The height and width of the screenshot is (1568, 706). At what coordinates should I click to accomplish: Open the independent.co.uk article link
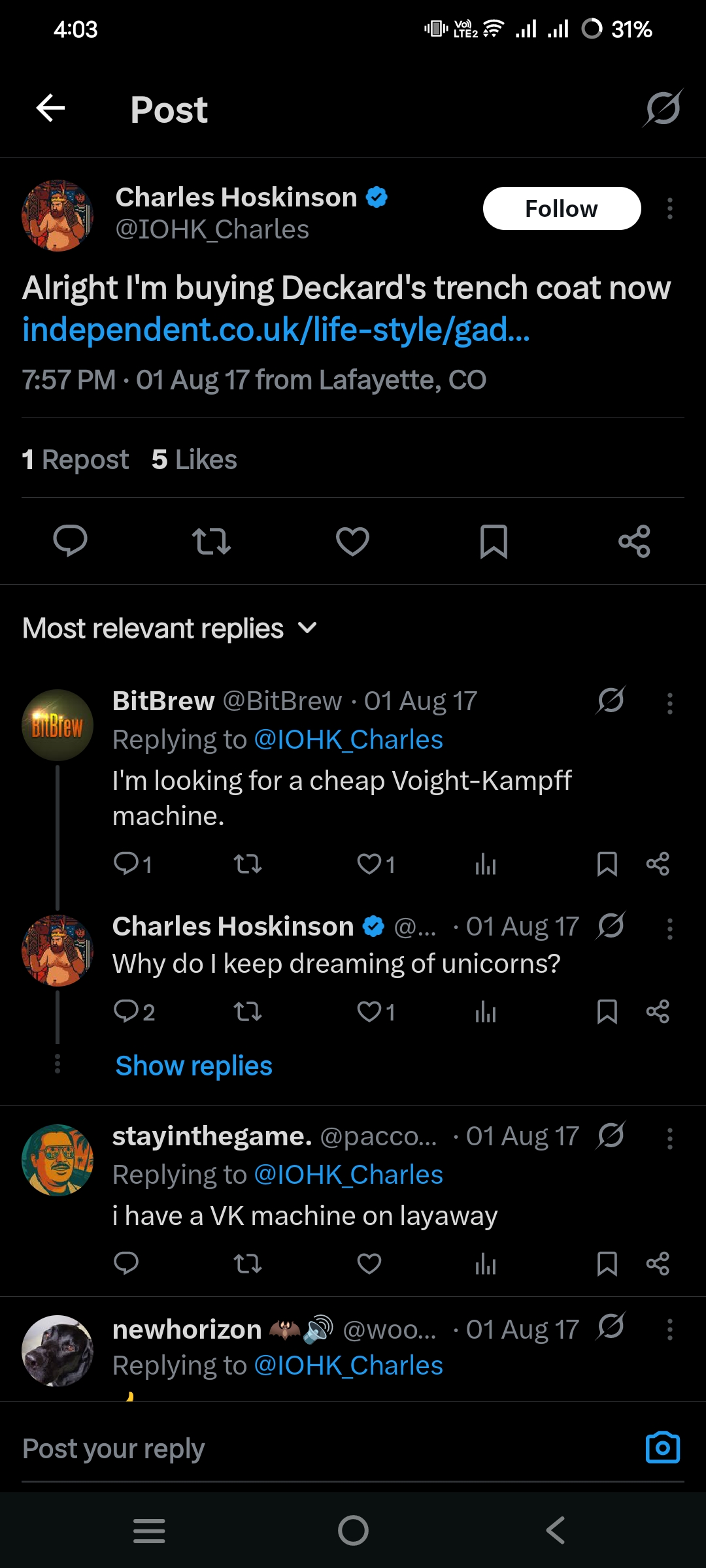pos(276,330)
